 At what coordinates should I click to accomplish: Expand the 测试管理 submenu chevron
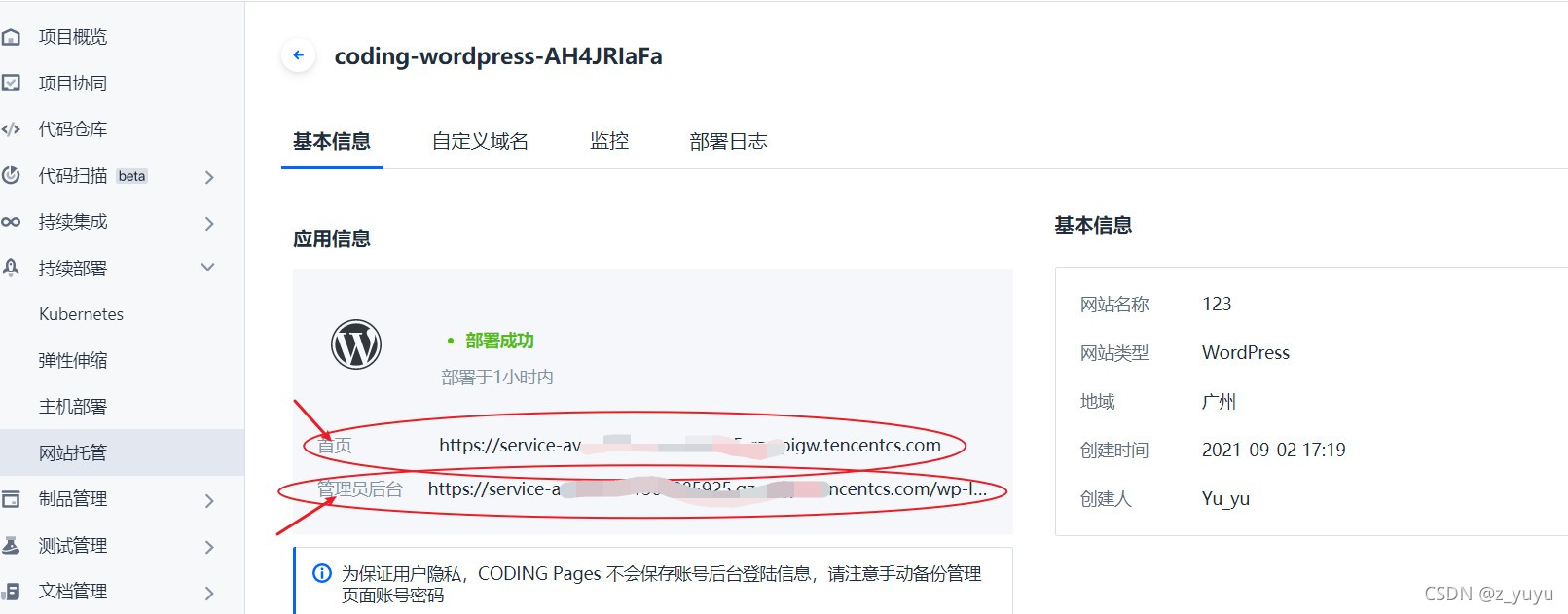[209, 547]
